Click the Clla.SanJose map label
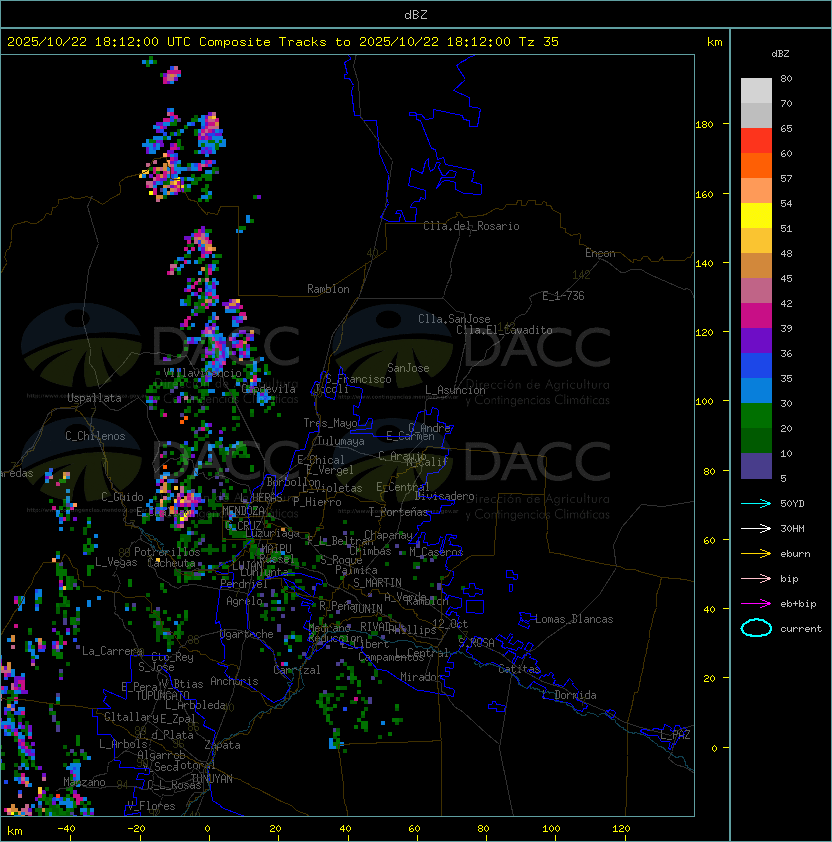832x842 pixels. (454, 319)
